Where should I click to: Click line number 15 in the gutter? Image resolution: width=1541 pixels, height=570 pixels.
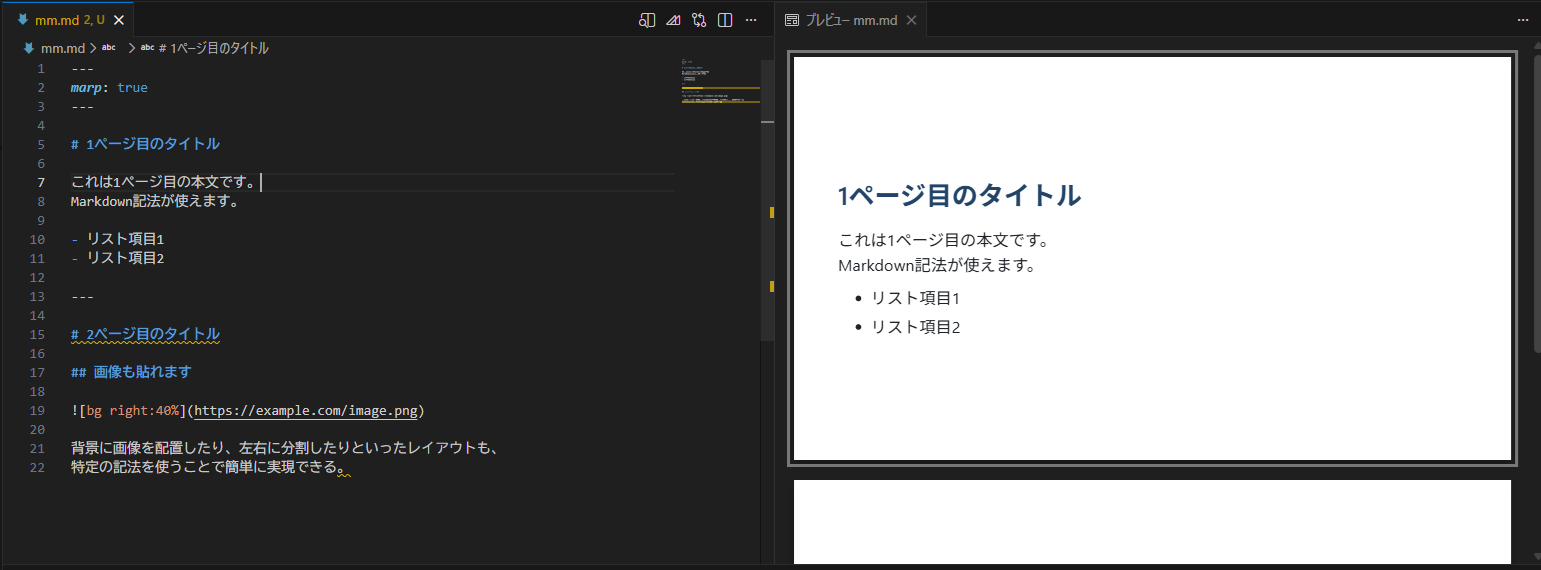click(38, 334)
